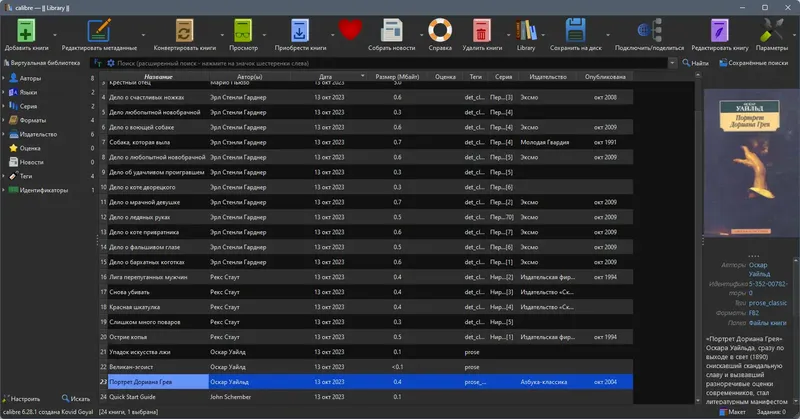Select row Упадок искусства лжи
Viewport: 800px width, 419px height.
pos(366,352)
